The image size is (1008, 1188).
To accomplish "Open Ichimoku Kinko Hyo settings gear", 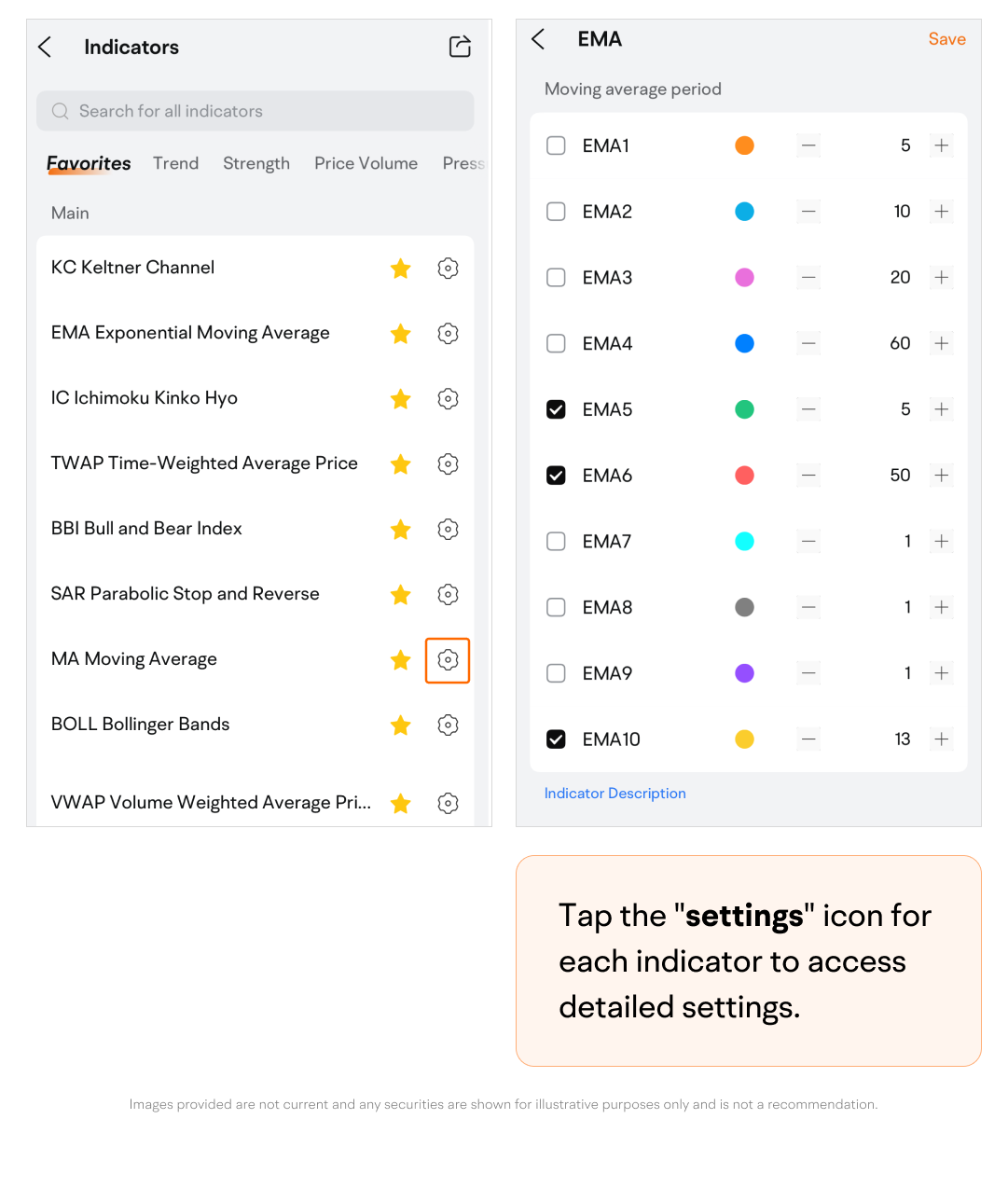I will (x=448, y=399).
